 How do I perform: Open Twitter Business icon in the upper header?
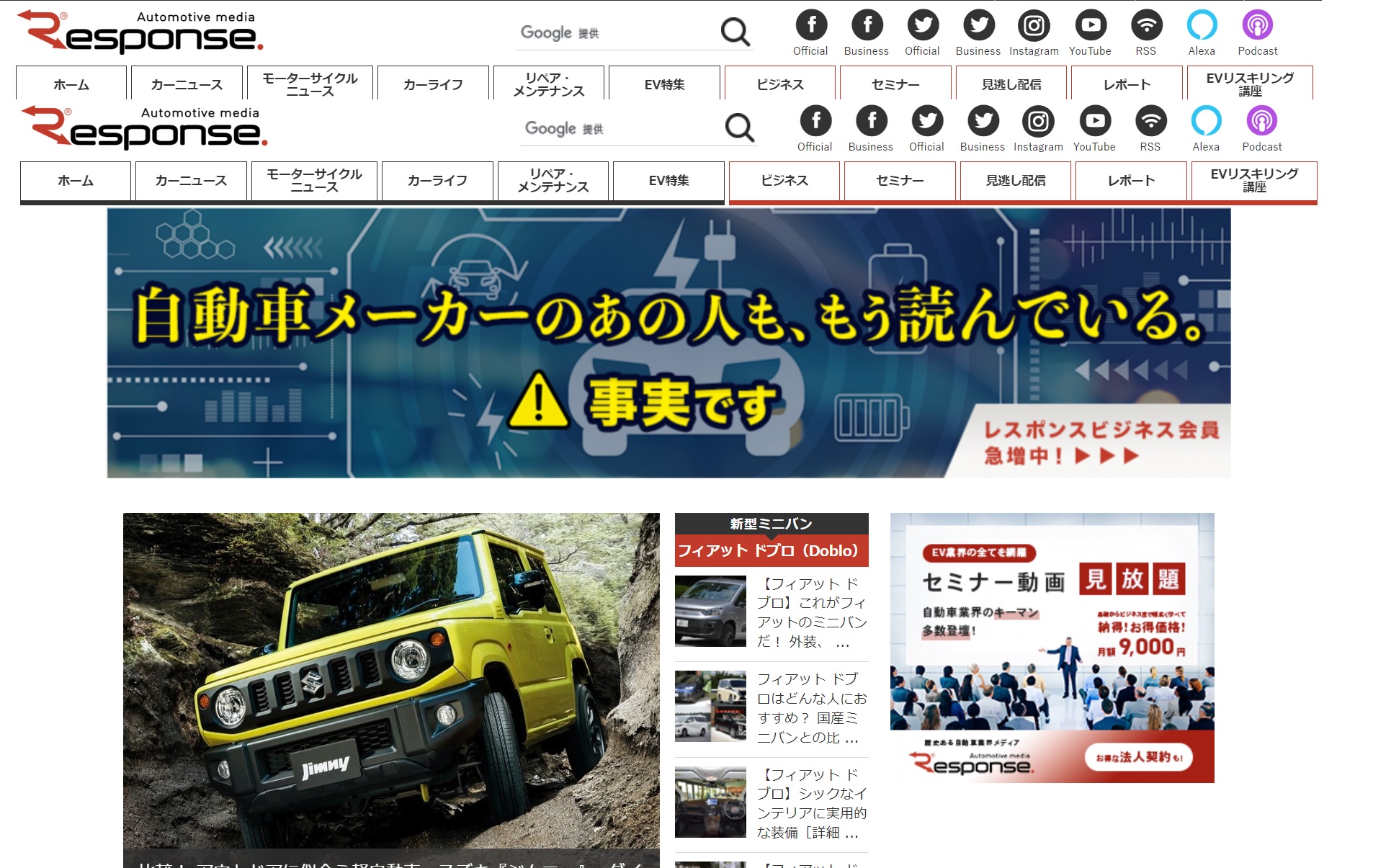click(x=978, y=25)
